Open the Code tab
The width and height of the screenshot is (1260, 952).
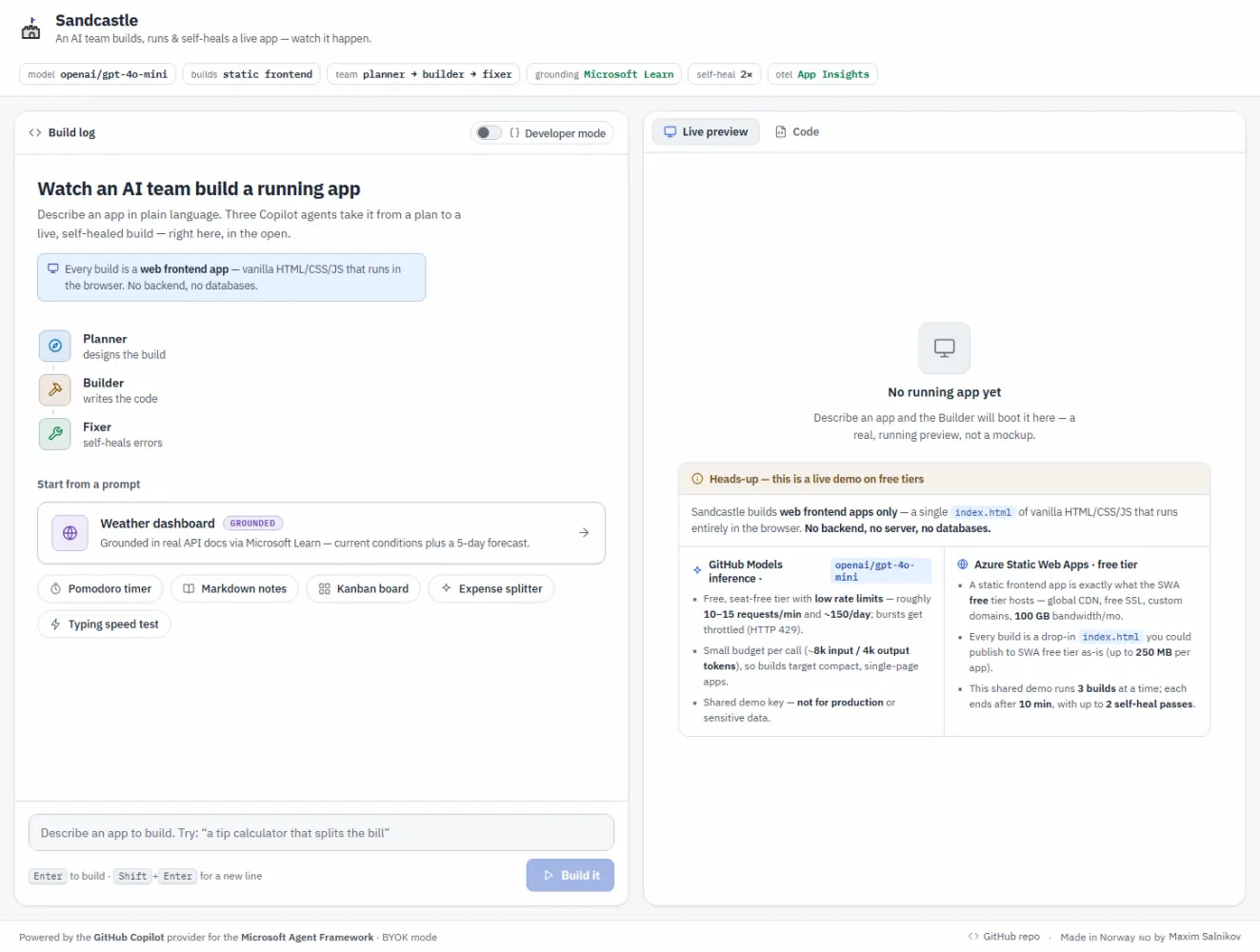click(x=797, y=132)
